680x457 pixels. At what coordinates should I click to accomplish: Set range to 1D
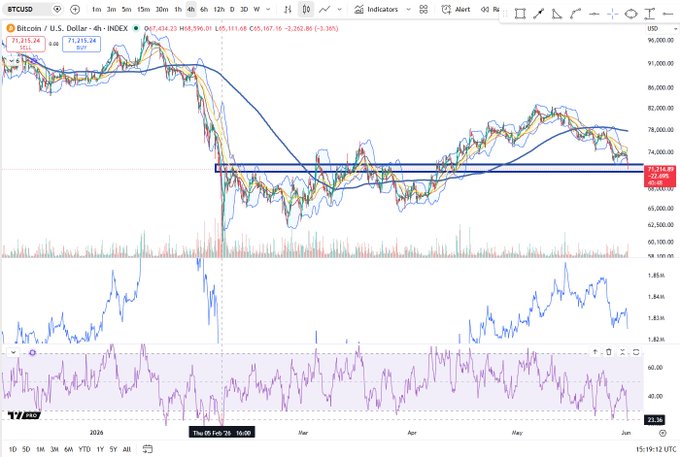coord(13,449)
